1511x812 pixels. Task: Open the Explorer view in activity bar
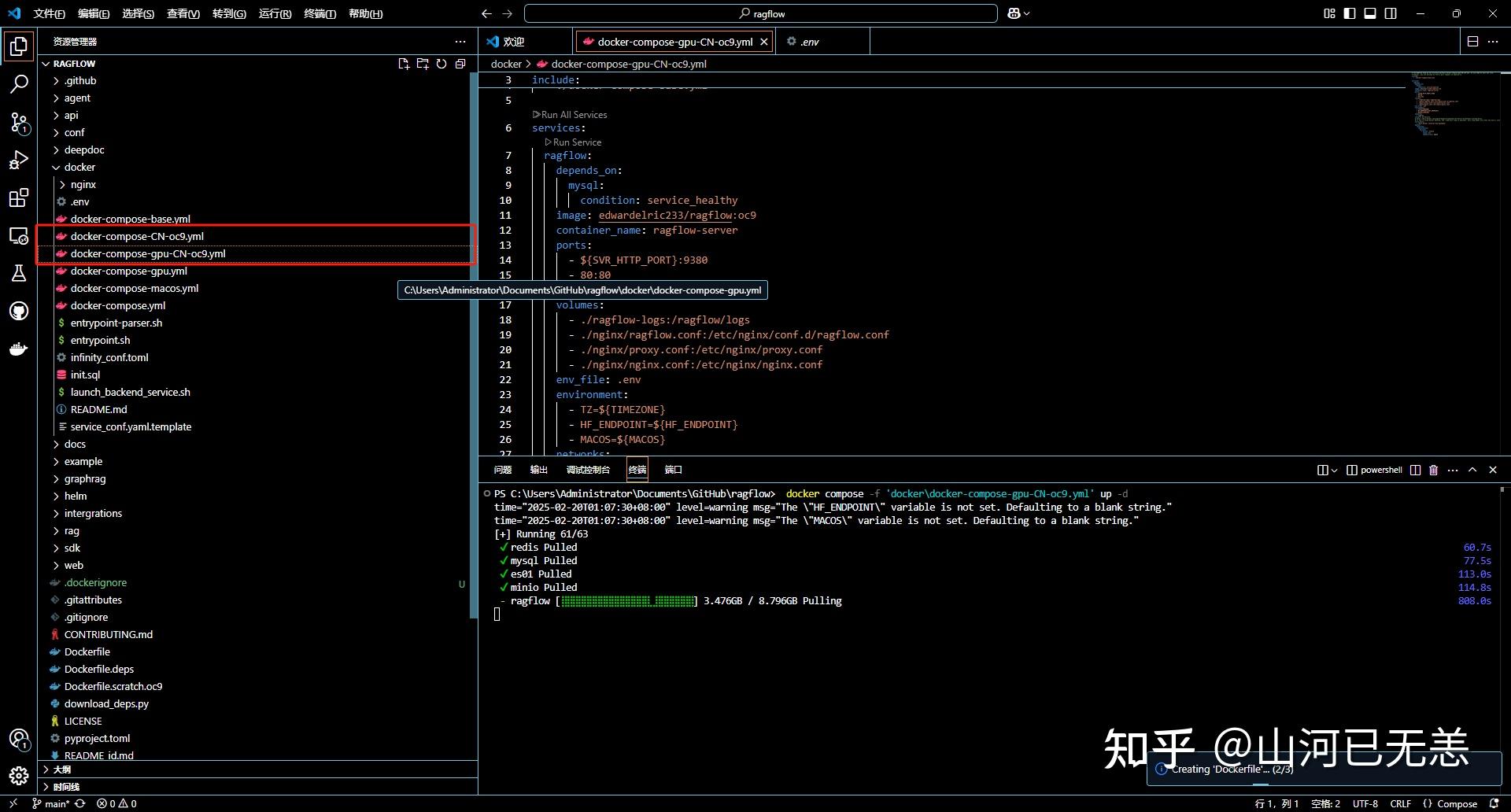click(19, 46)
